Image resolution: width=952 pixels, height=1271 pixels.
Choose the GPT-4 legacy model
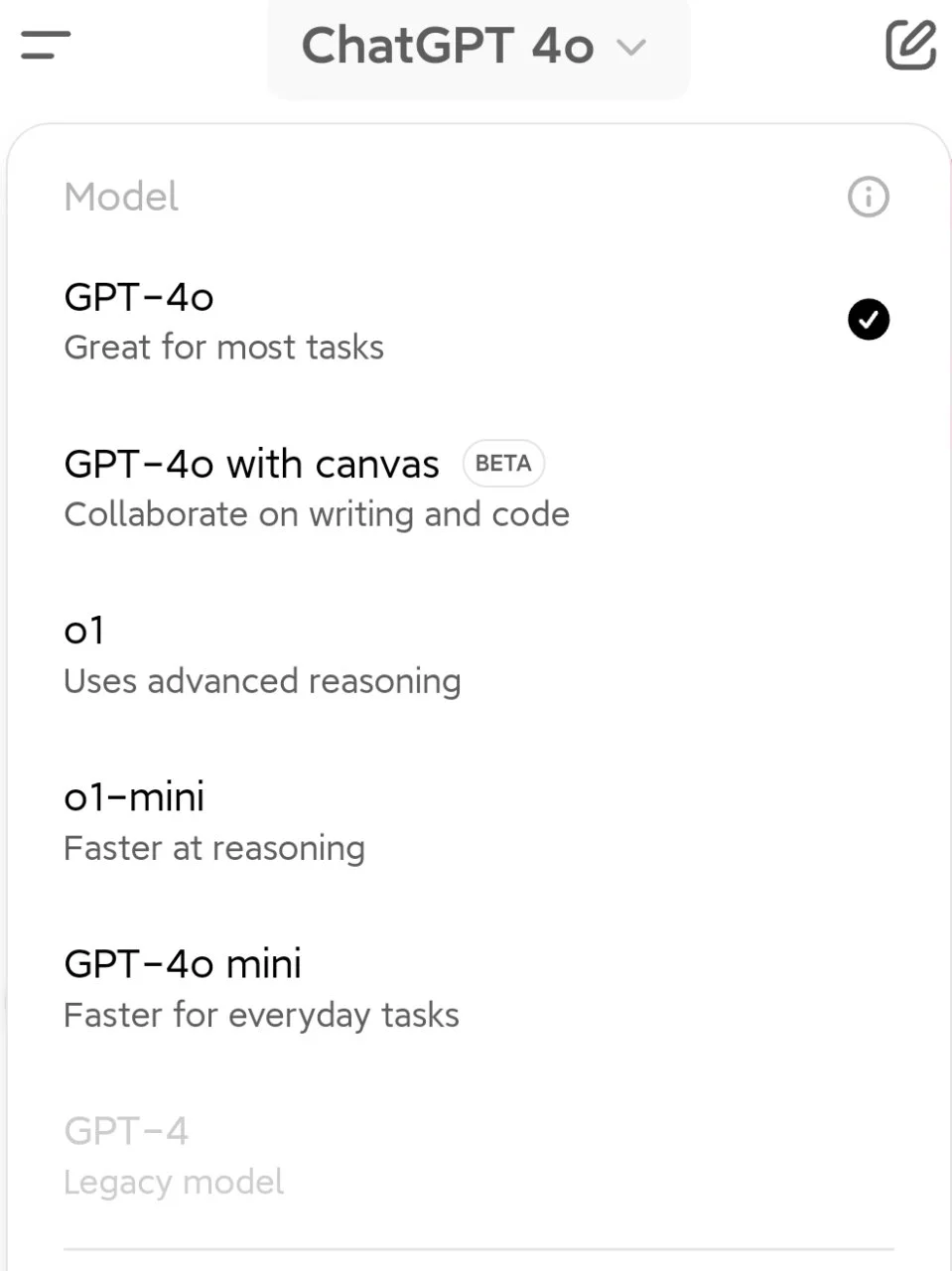pos(477,1155)
